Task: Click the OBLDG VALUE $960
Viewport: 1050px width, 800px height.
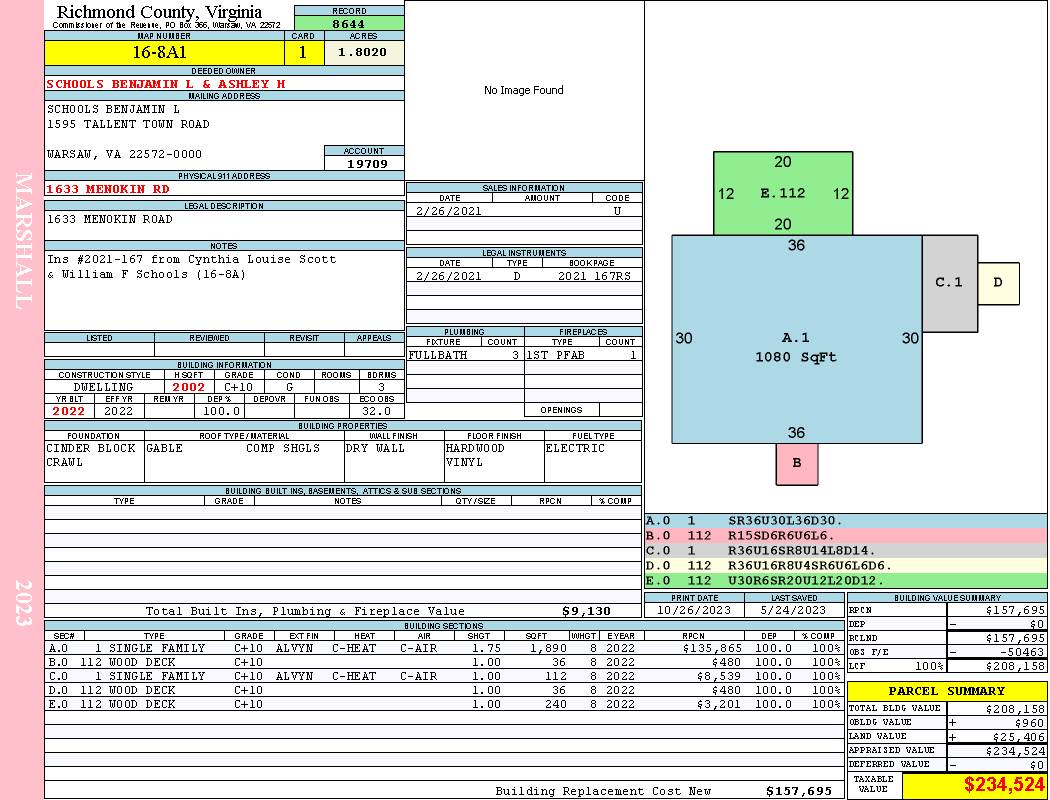Action: 1028,723
